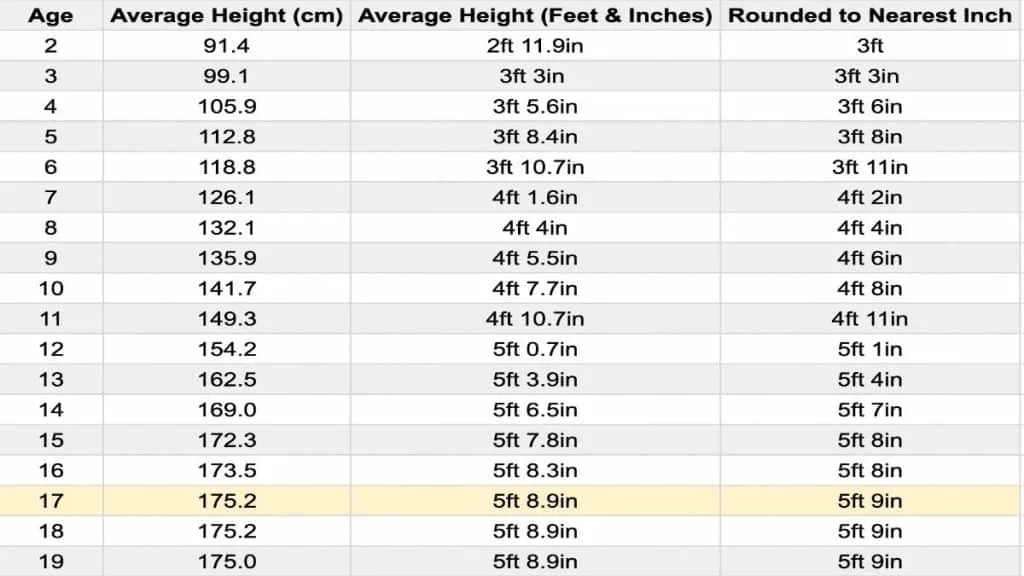Viewport: 1024px width, 576px height.
Task: Select the 4ft 5.5in cell
Action: 535,258
